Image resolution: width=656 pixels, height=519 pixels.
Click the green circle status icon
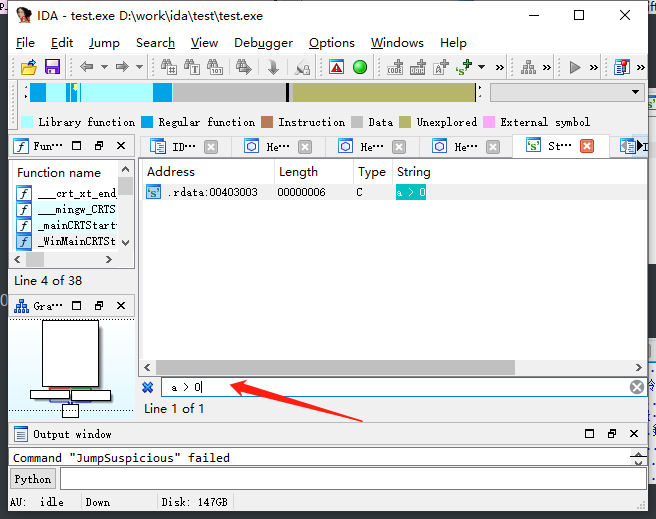coord(360,67)
